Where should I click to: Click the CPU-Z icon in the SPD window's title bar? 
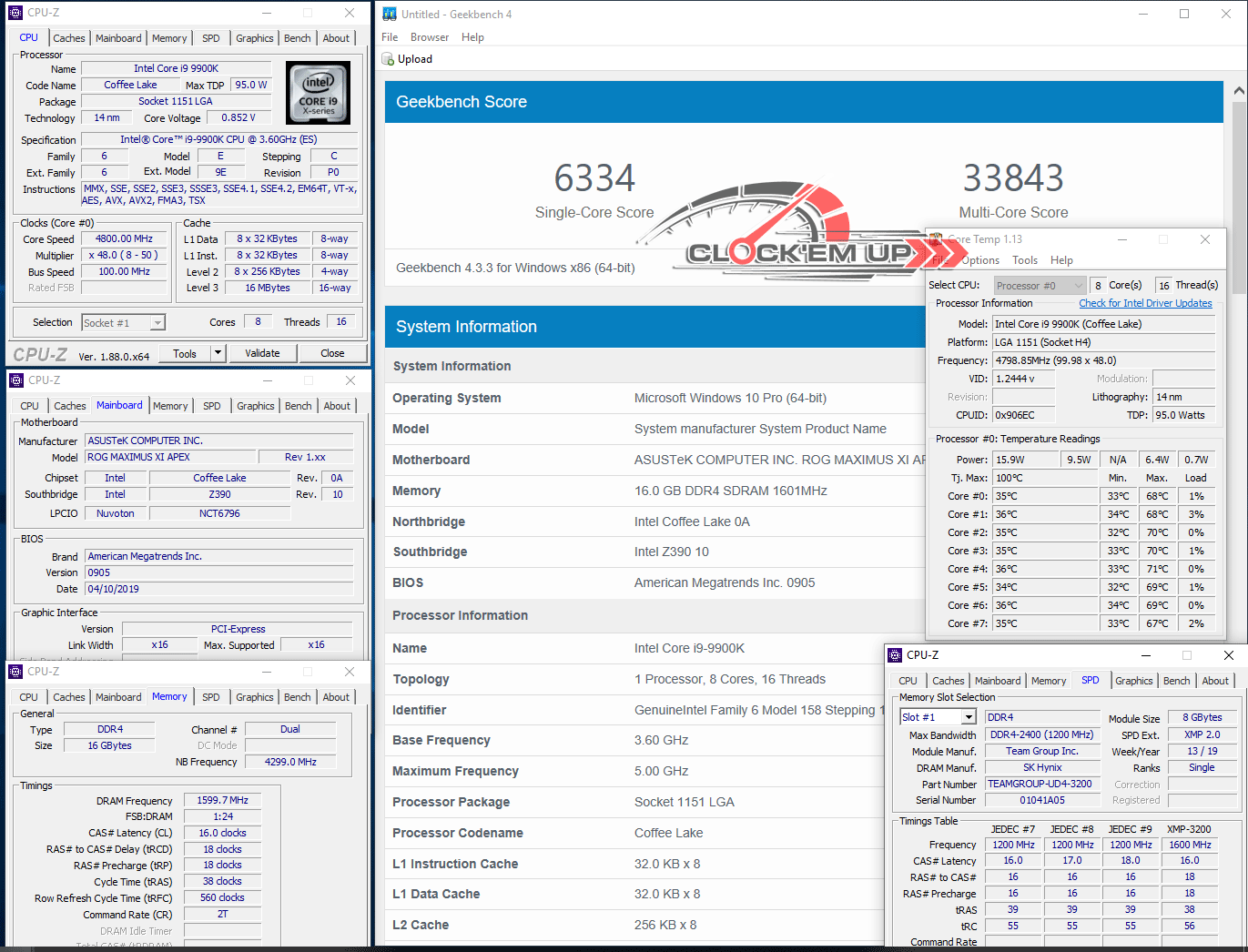894,655
